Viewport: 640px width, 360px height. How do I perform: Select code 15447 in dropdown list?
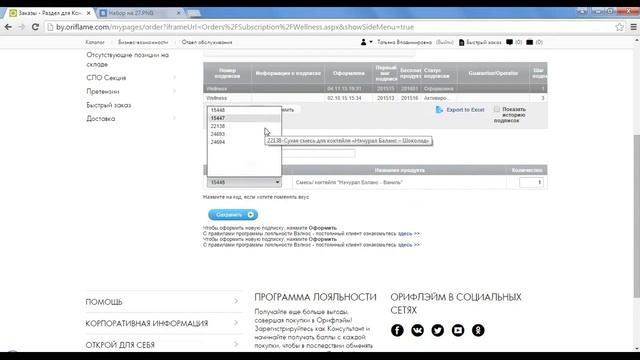click(x=244, y=118)
